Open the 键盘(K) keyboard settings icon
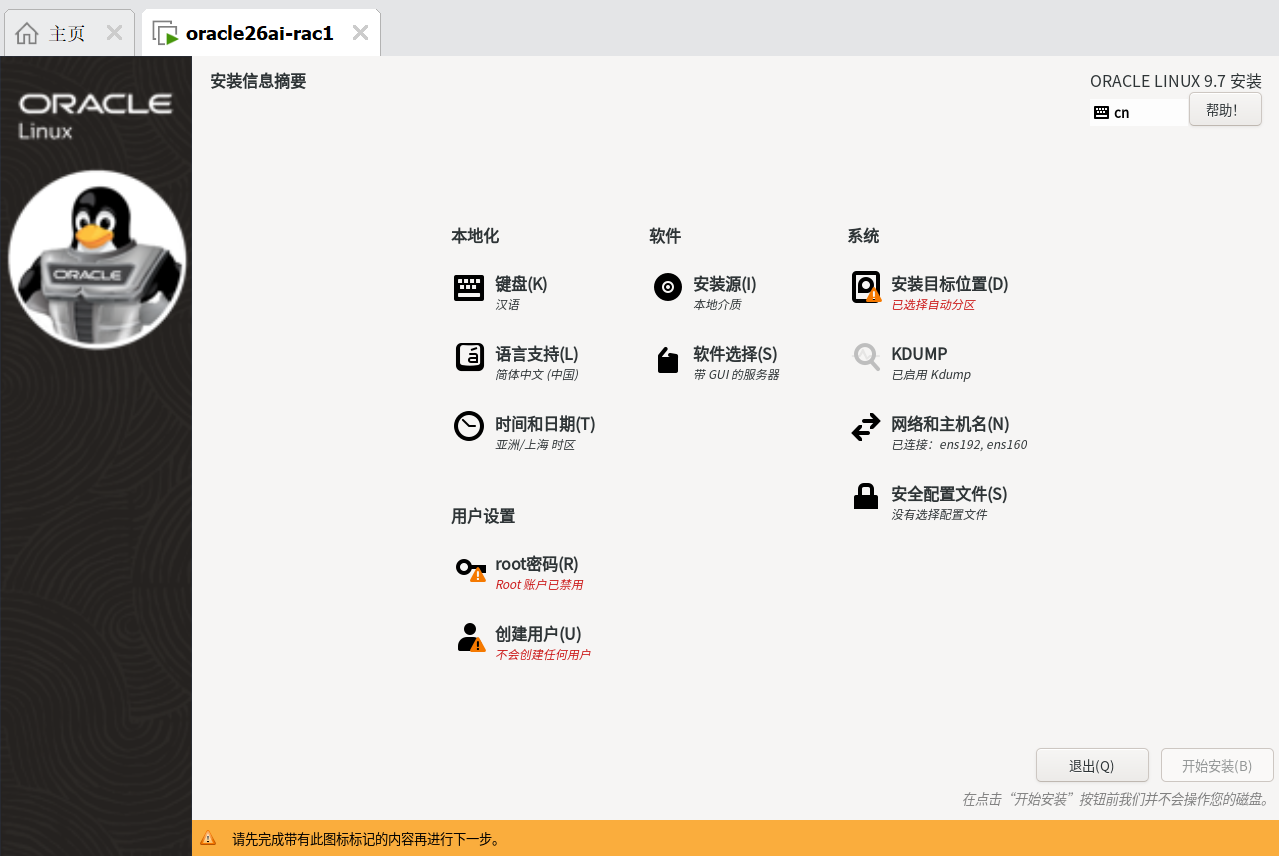The width and height of the screenshot is (1279, 856). pos(469,287)
